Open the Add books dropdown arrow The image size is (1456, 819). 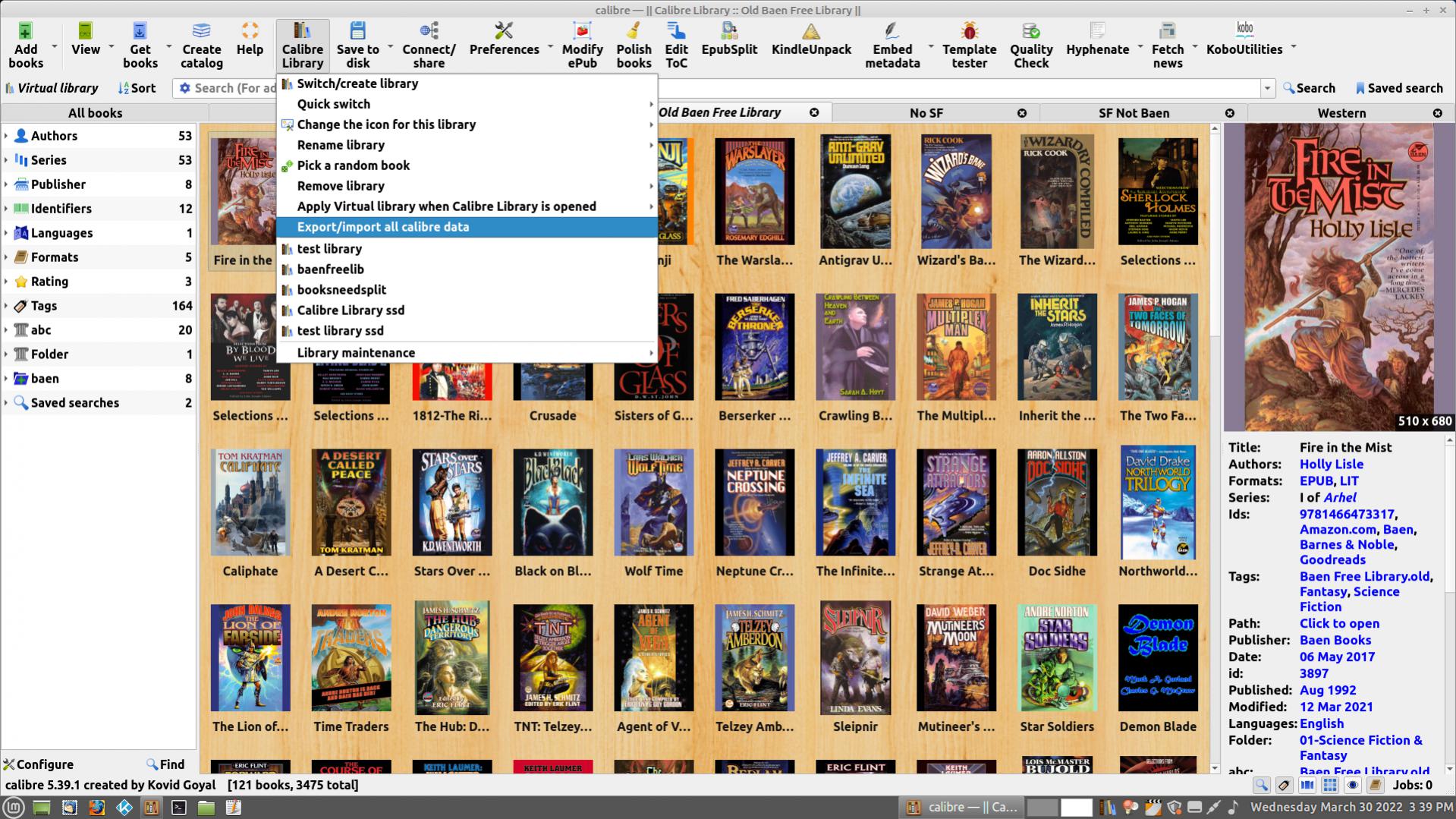[53, 47]
